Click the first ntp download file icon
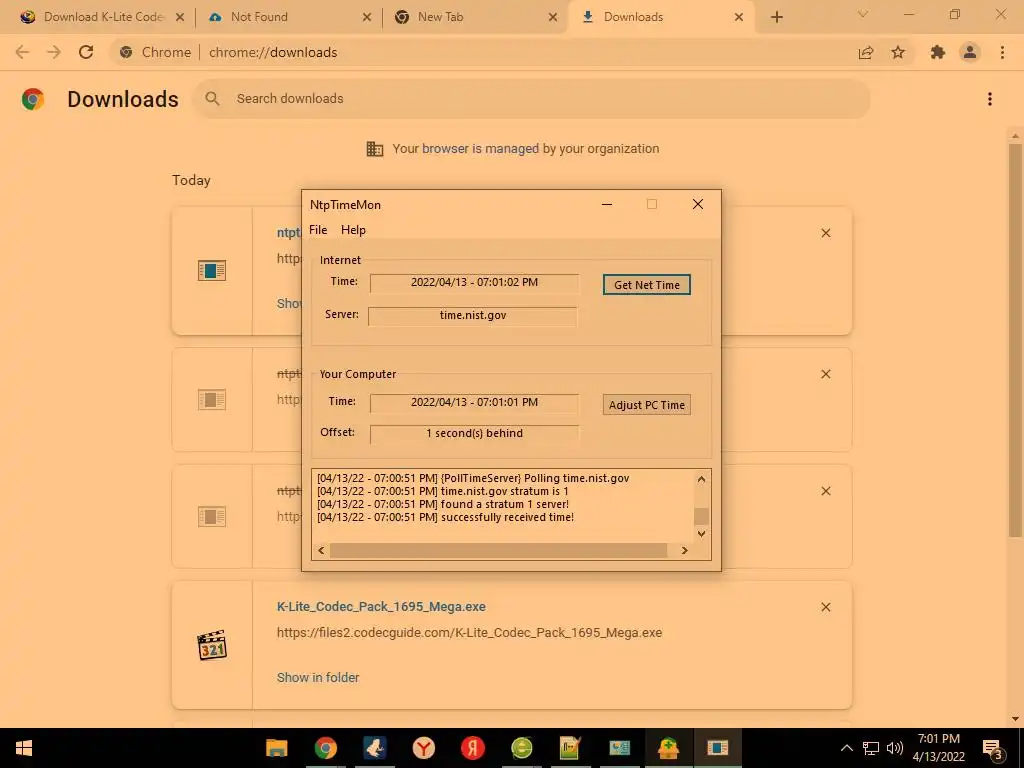 point(212,270)
